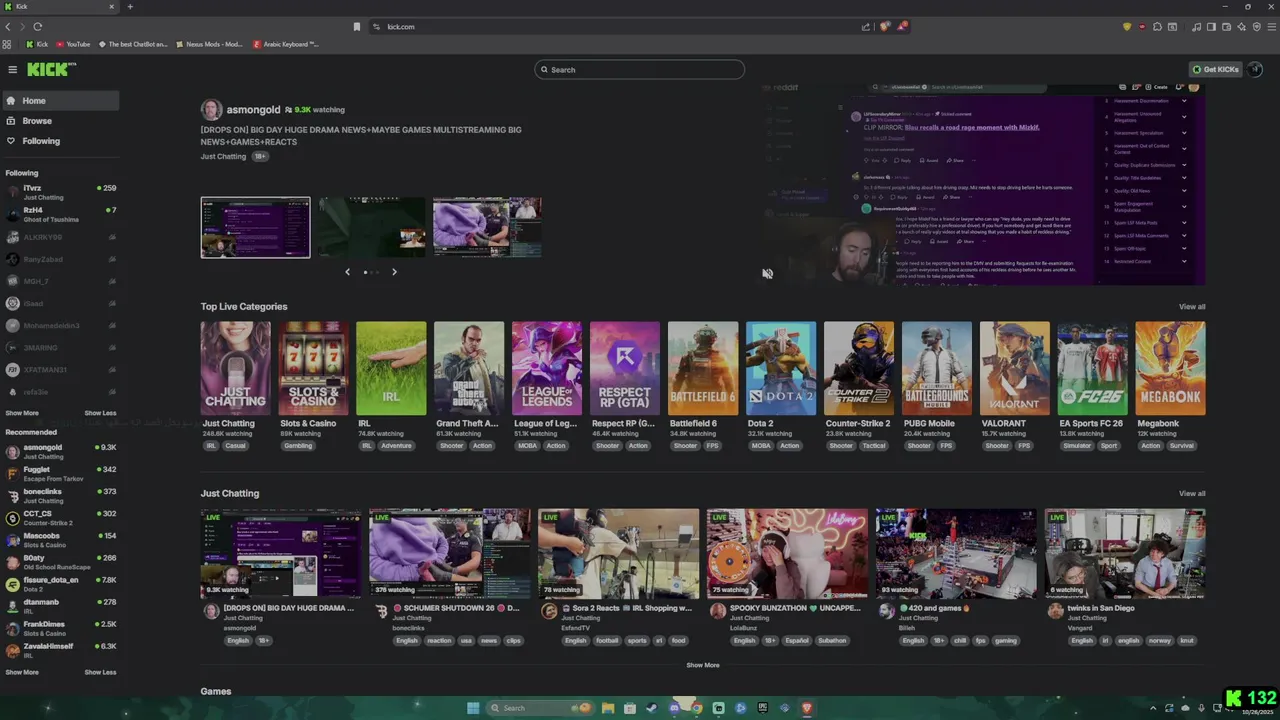Expand Recommended list with Show More

pos(22,672)
